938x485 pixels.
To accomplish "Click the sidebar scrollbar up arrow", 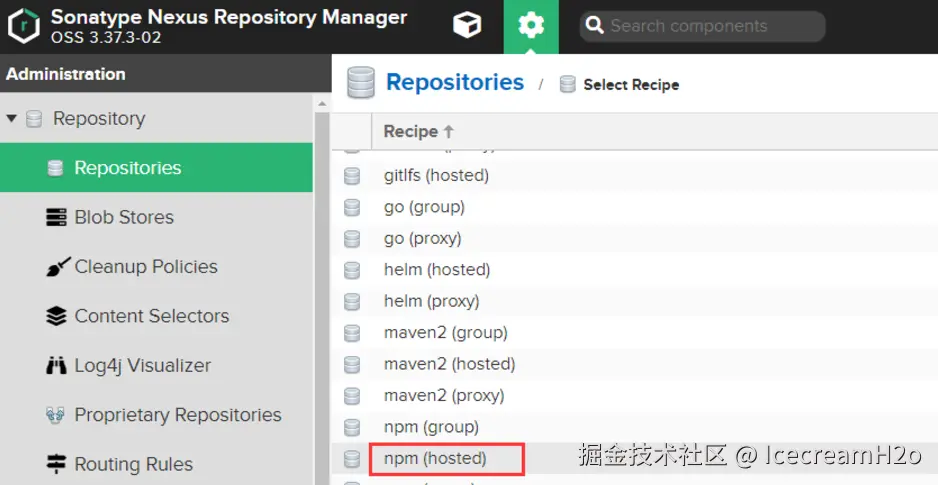I will pos(322,103).
